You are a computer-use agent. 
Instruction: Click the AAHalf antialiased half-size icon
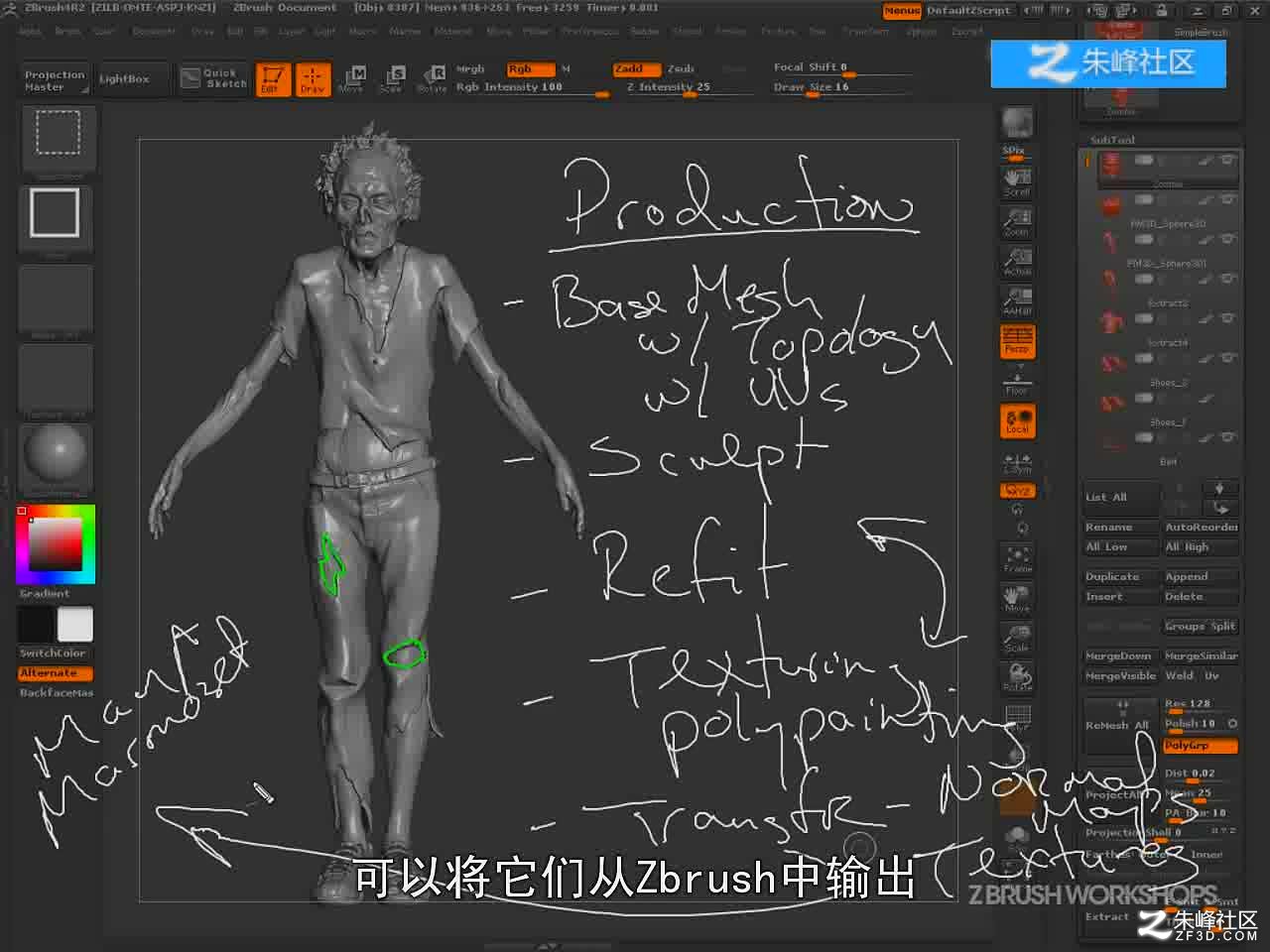[1017, 300]
